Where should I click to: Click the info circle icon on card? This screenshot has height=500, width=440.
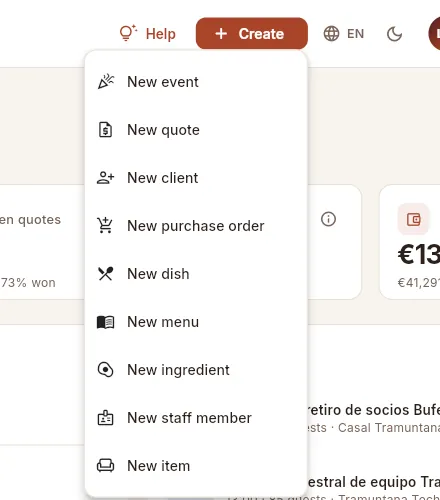tap(328, 219)
